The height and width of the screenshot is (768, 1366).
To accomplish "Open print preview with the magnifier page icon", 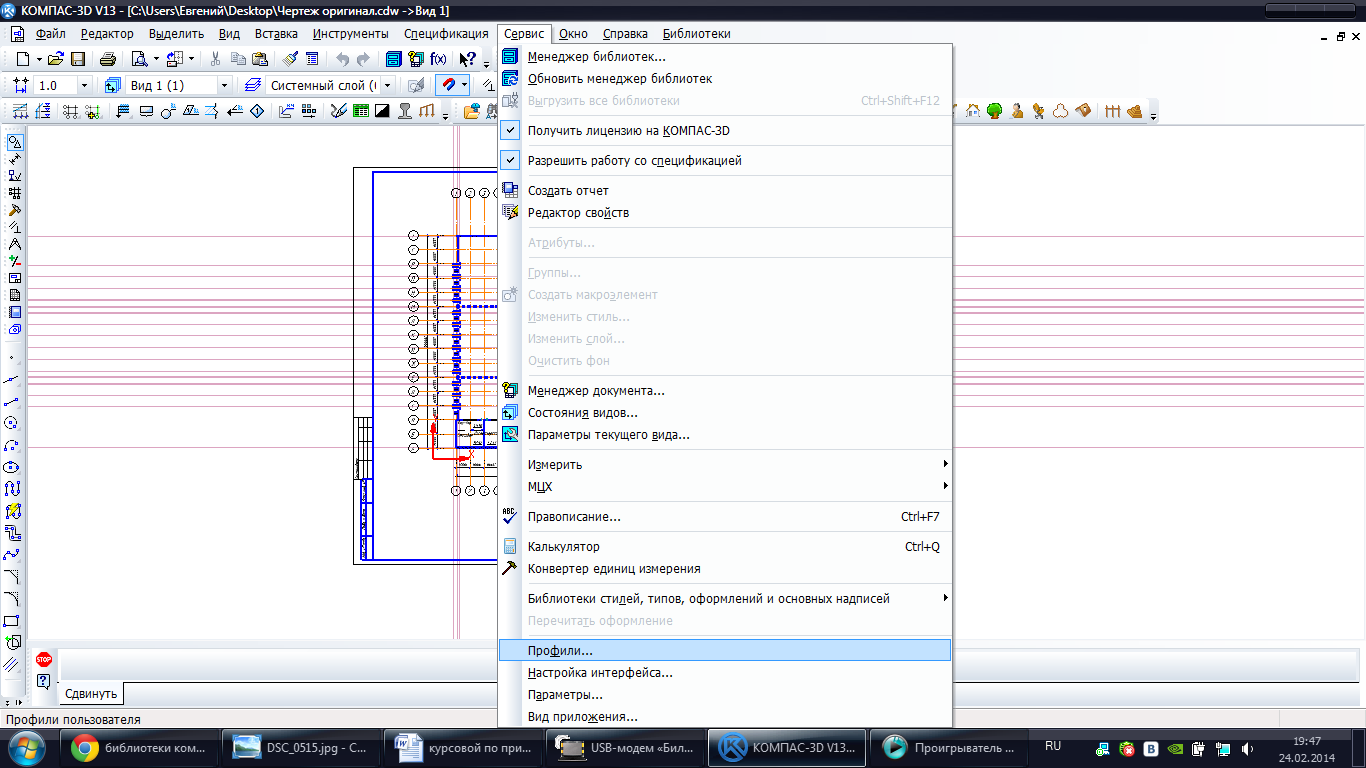I will point(139,59).
